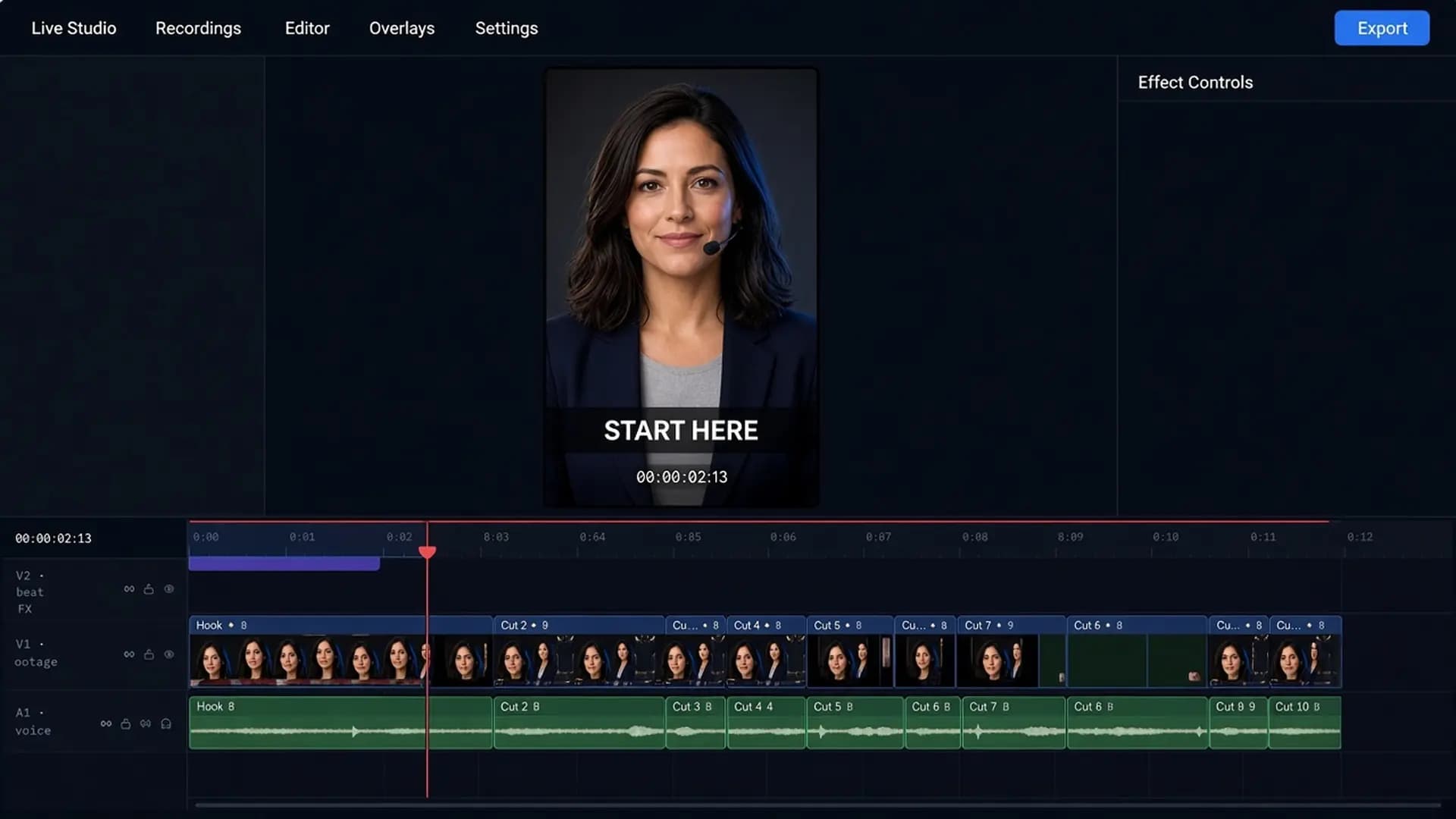
Task: Select the purple beat FX clip on V2
Action: (284, 563)
